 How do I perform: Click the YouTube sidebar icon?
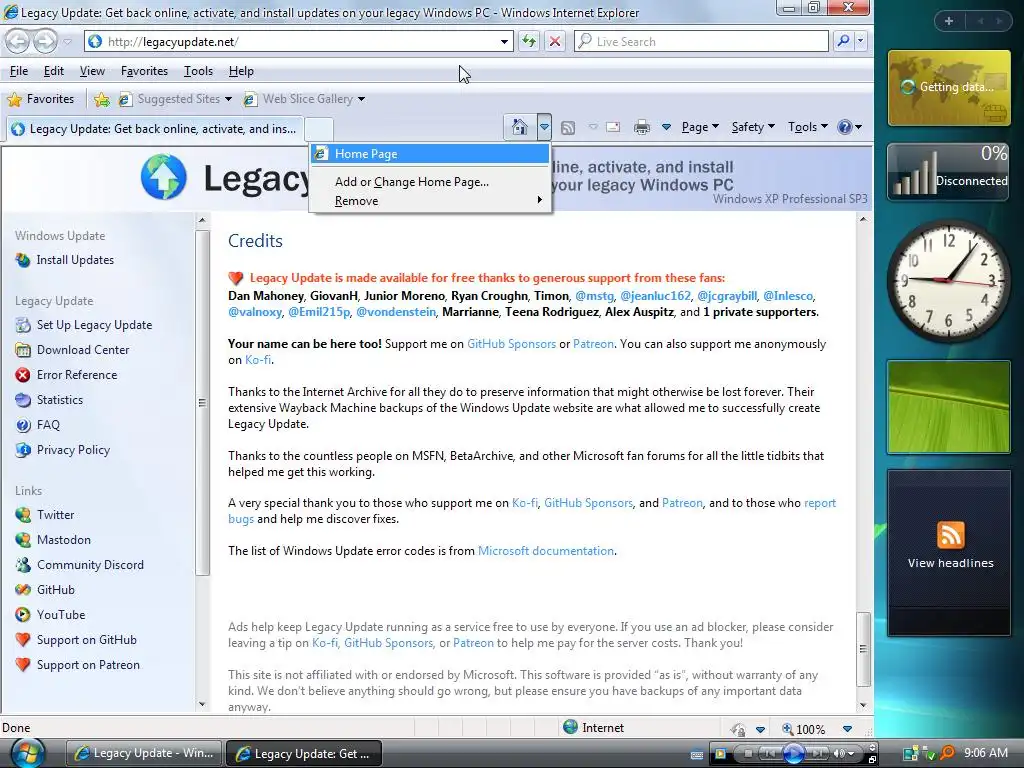[23, 615]
